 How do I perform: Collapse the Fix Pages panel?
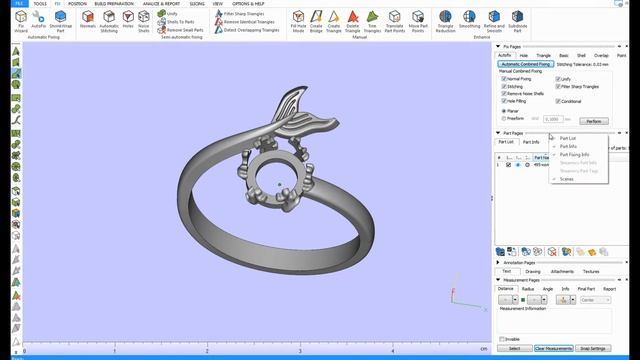click(x=498, y=47)
